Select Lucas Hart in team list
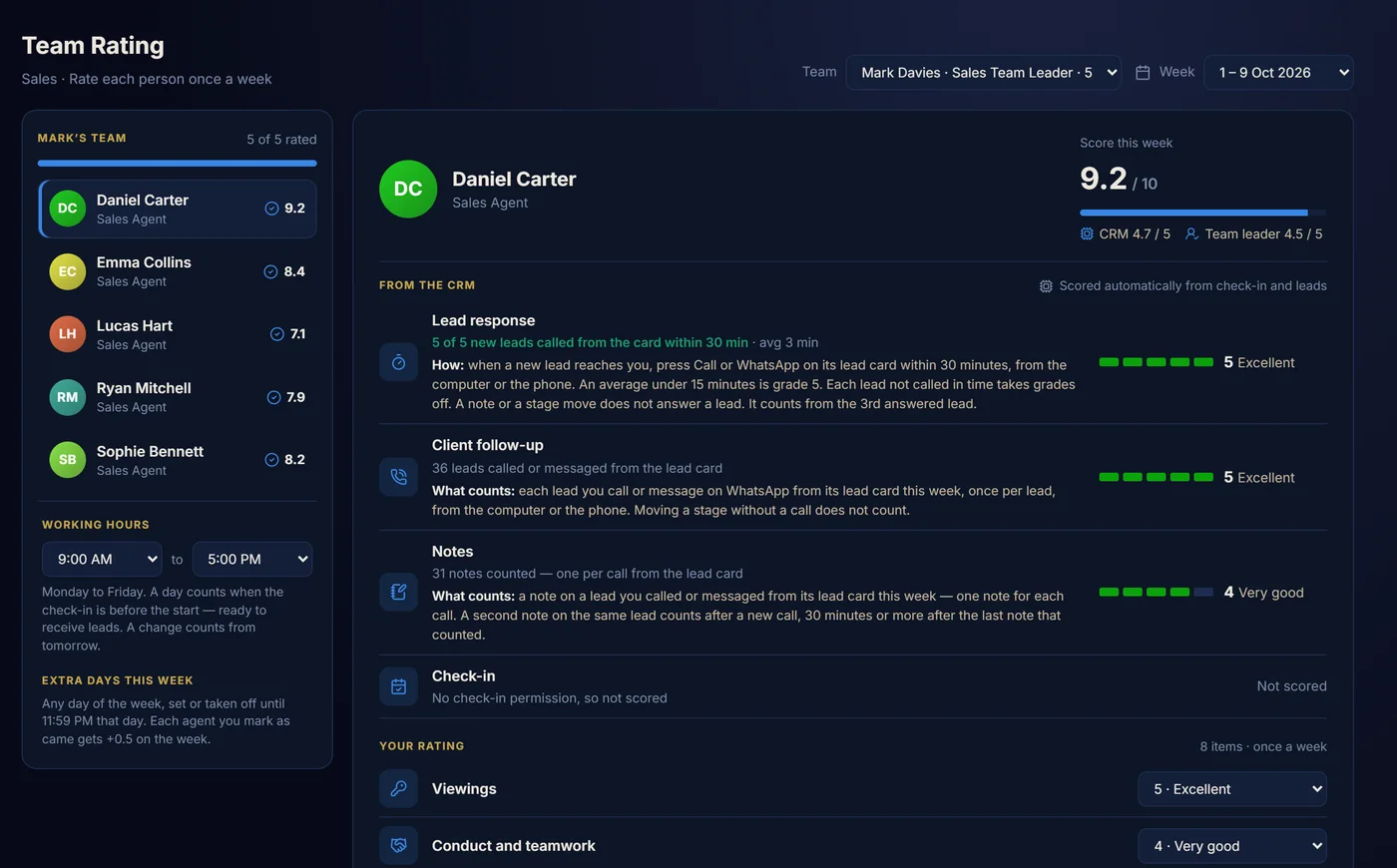 pyautogui.click(x=178, y=334)
